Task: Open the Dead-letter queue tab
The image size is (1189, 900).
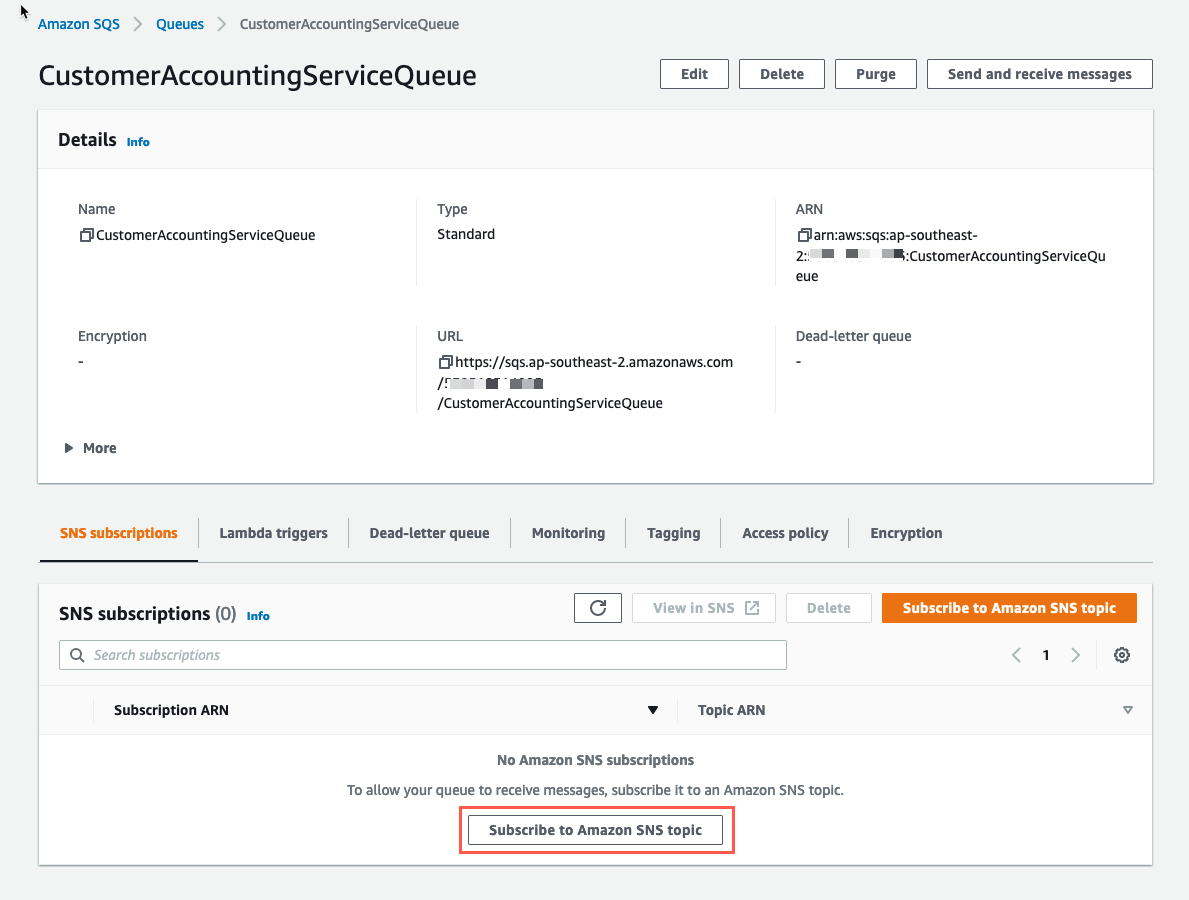Action: click(429, 533)
